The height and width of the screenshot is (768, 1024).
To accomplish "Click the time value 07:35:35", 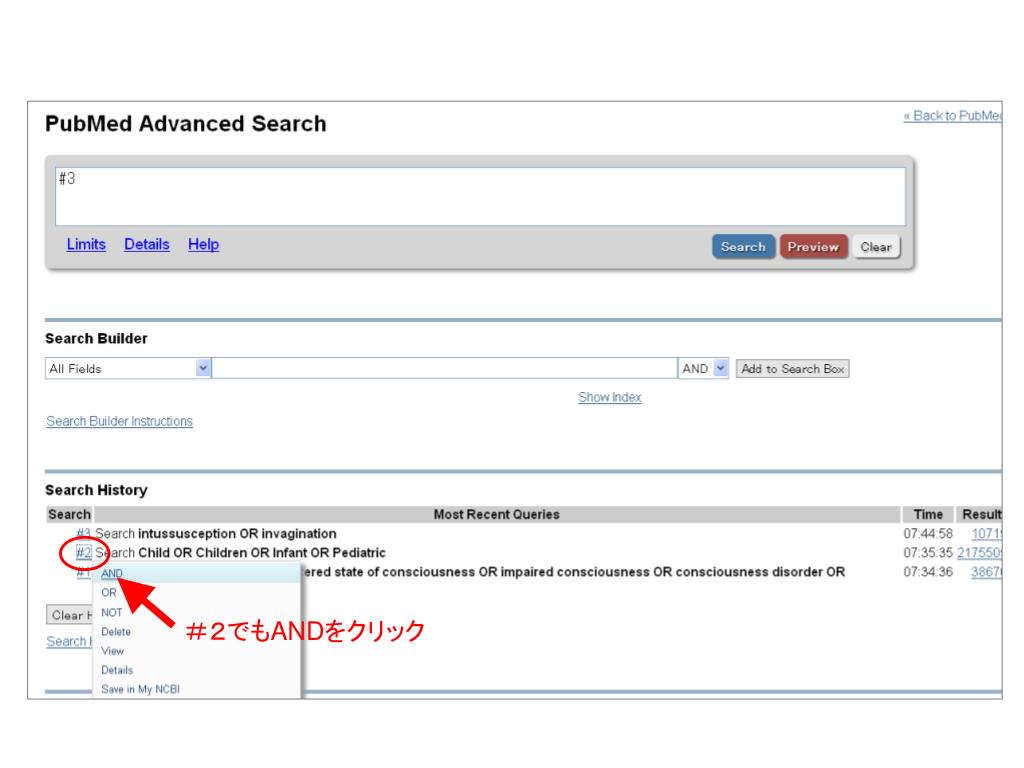I will coord(928,553).
